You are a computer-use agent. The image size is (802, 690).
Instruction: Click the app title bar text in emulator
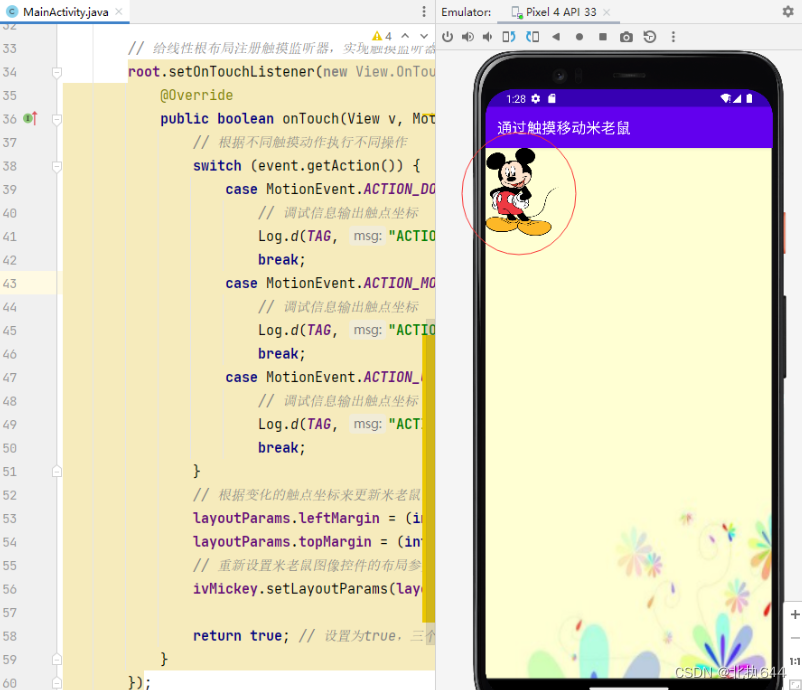coord(563,127)
